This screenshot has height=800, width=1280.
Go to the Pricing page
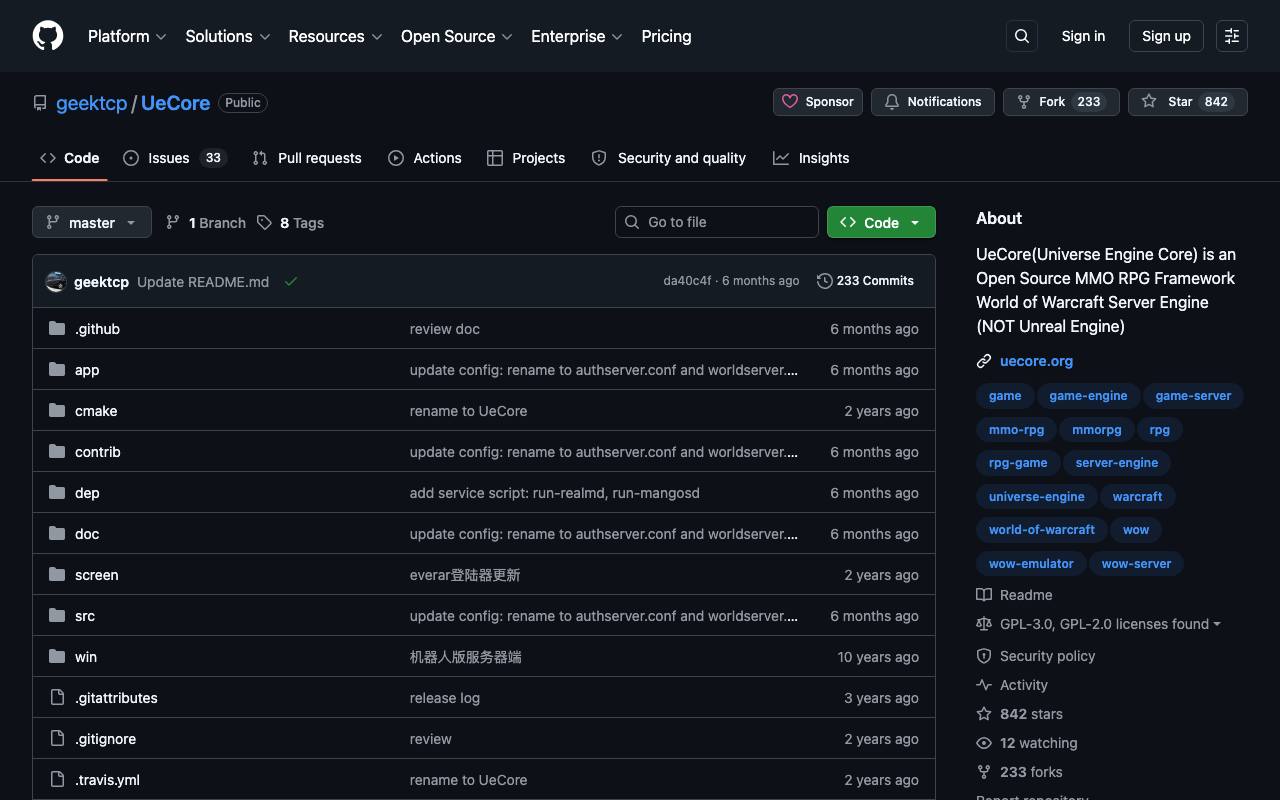click(666, 36)
